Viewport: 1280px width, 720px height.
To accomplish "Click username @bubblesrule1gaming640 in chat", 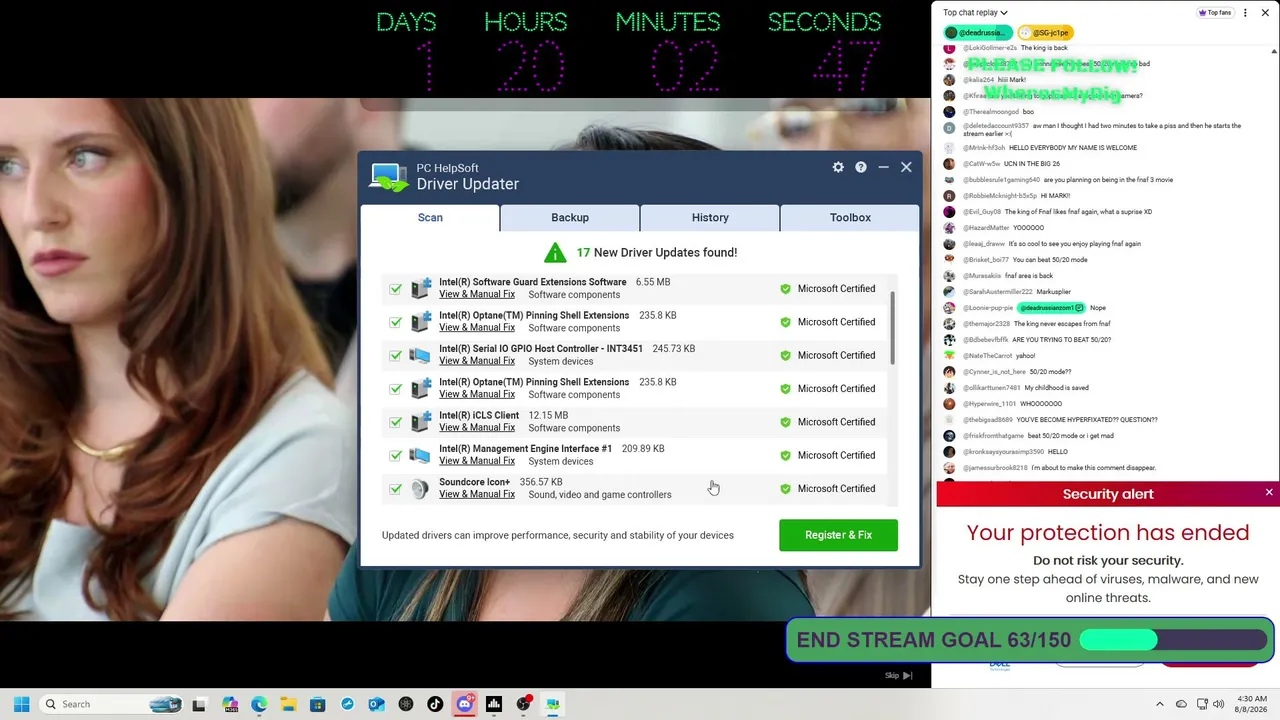I will pos(1002,180).
